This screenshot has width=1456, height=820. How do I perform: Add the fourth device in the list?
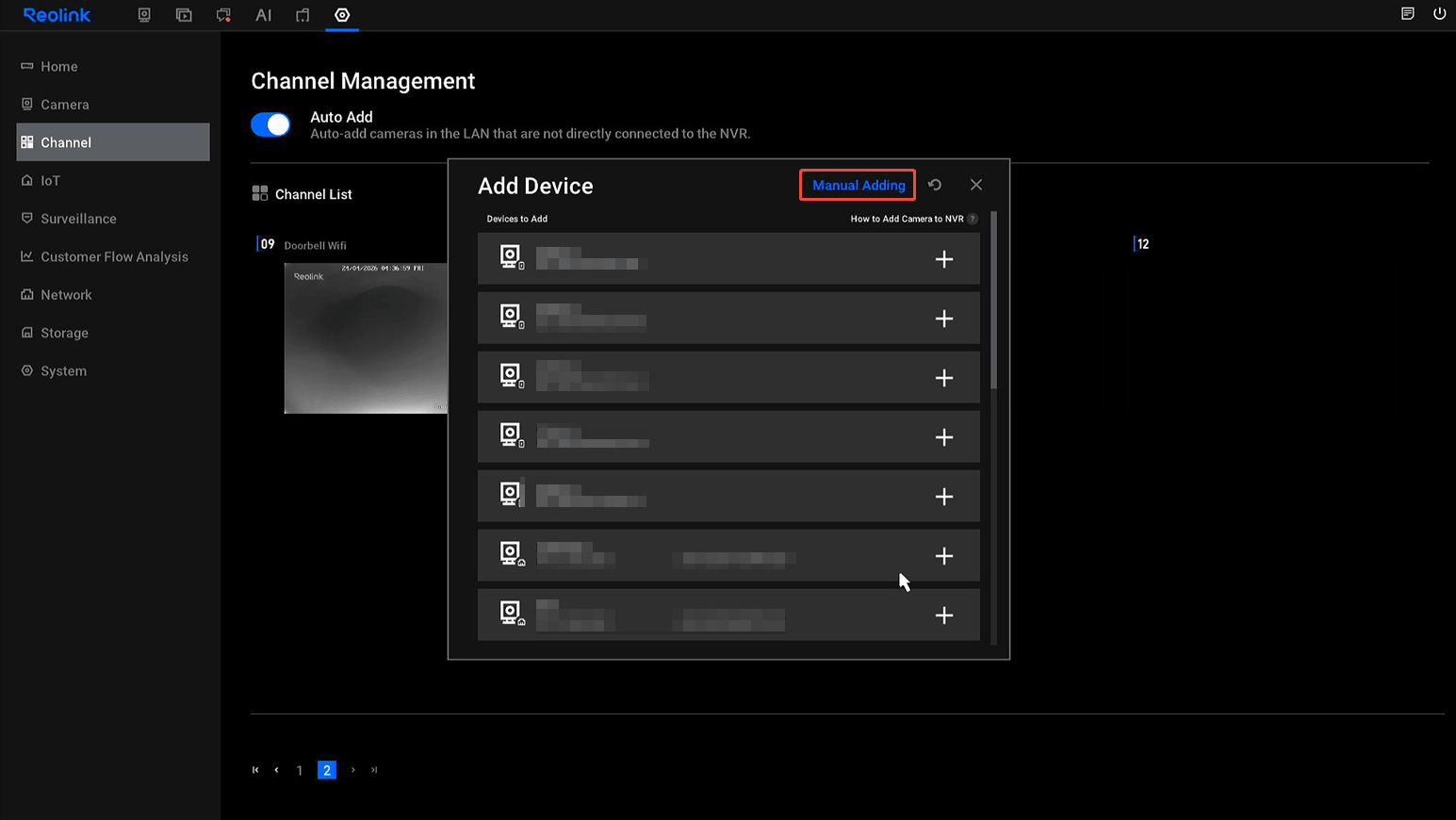[x=944, y=437]
